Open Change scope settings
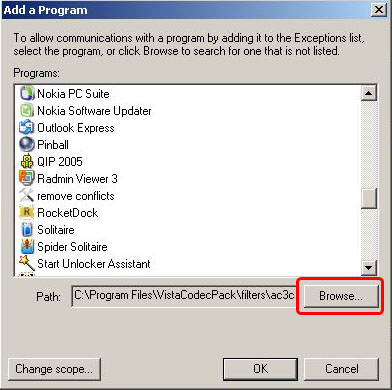Screen dimensions: 392x390 click(54, 369)
